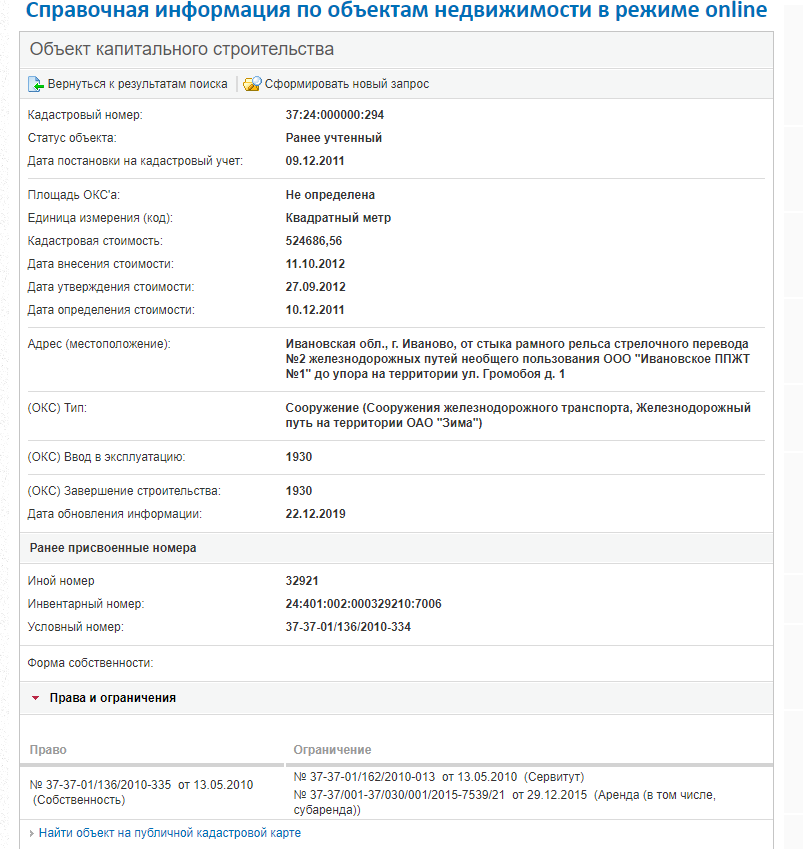Select cadastral number 37:24:000000:294
803x849 pixels.
[334, 115]
